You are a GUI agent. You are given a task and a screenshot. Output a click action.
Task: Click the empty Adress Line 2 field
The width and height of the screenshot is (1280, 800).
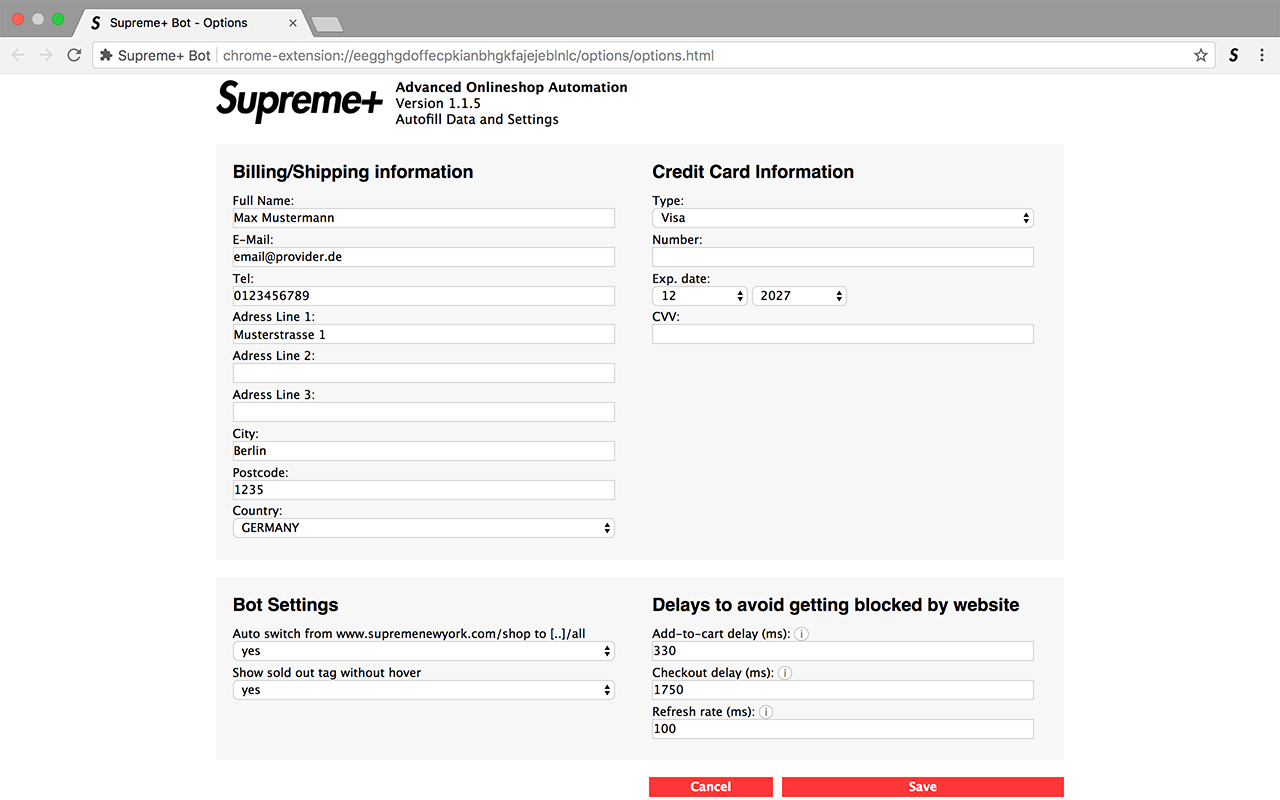click(424, 373)
